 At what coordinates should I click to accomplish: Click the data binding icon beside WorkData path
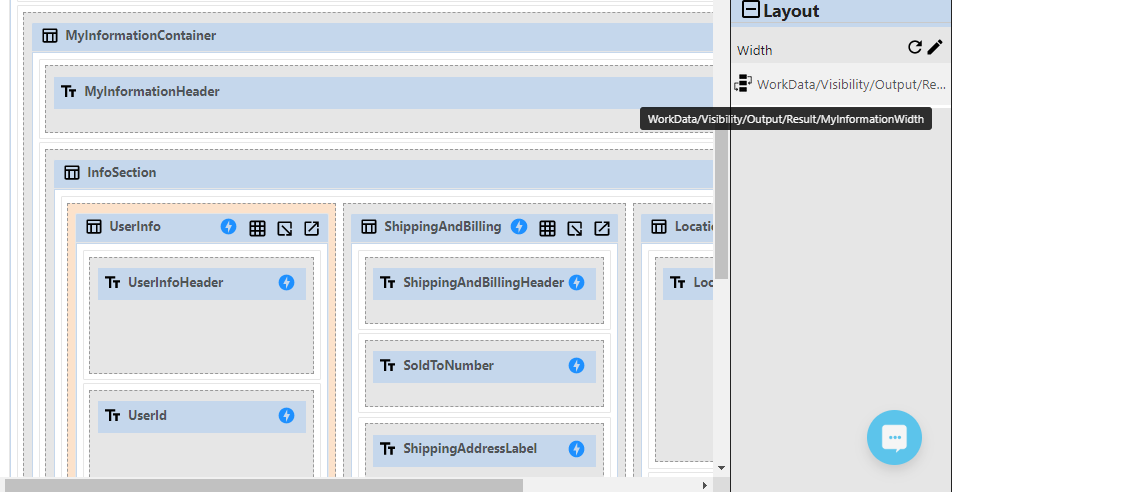(x=743, y=83)
